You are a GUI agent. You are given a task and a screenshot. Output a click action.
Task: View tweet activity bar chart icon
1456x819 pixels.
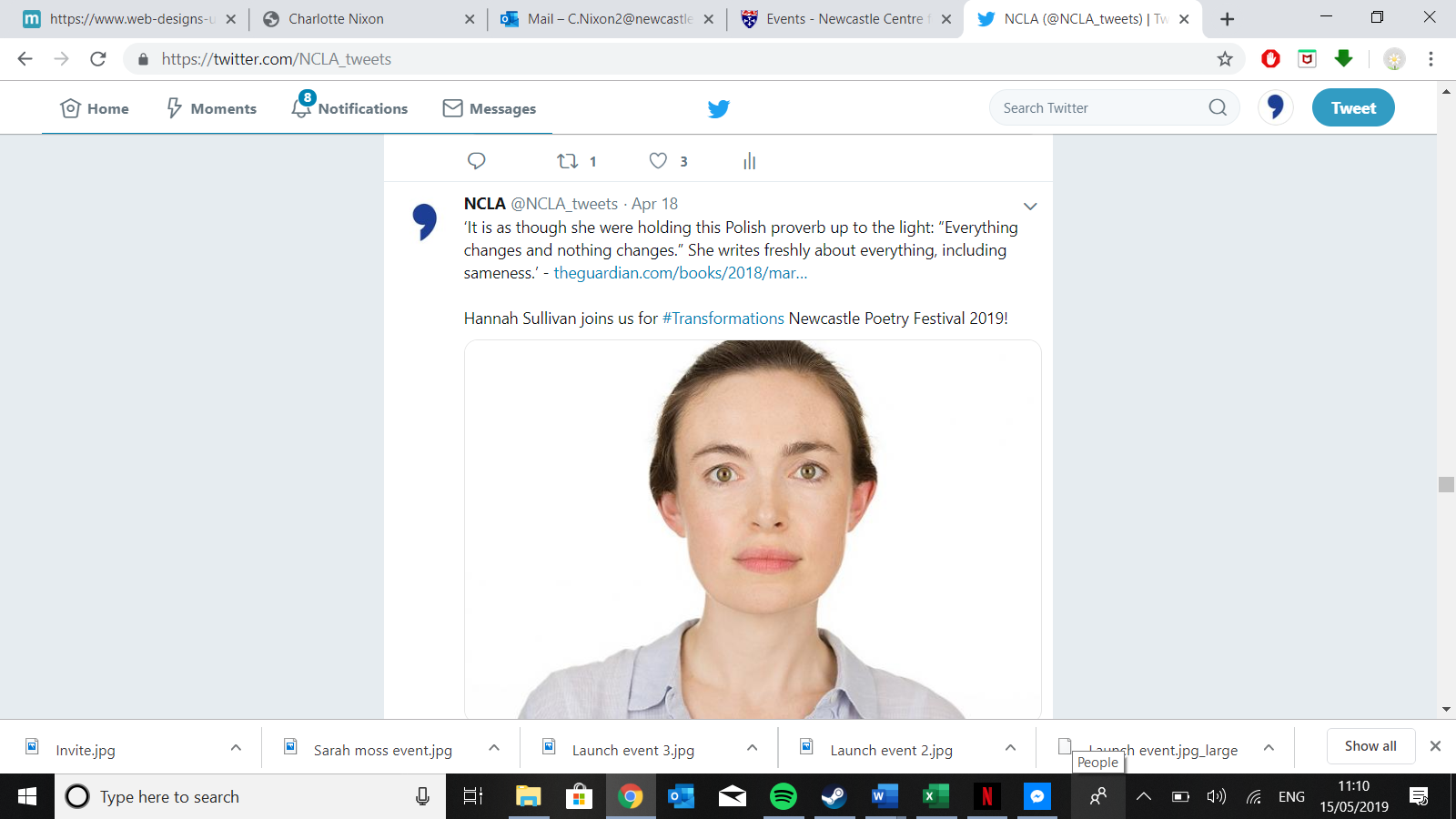point(749,161)
